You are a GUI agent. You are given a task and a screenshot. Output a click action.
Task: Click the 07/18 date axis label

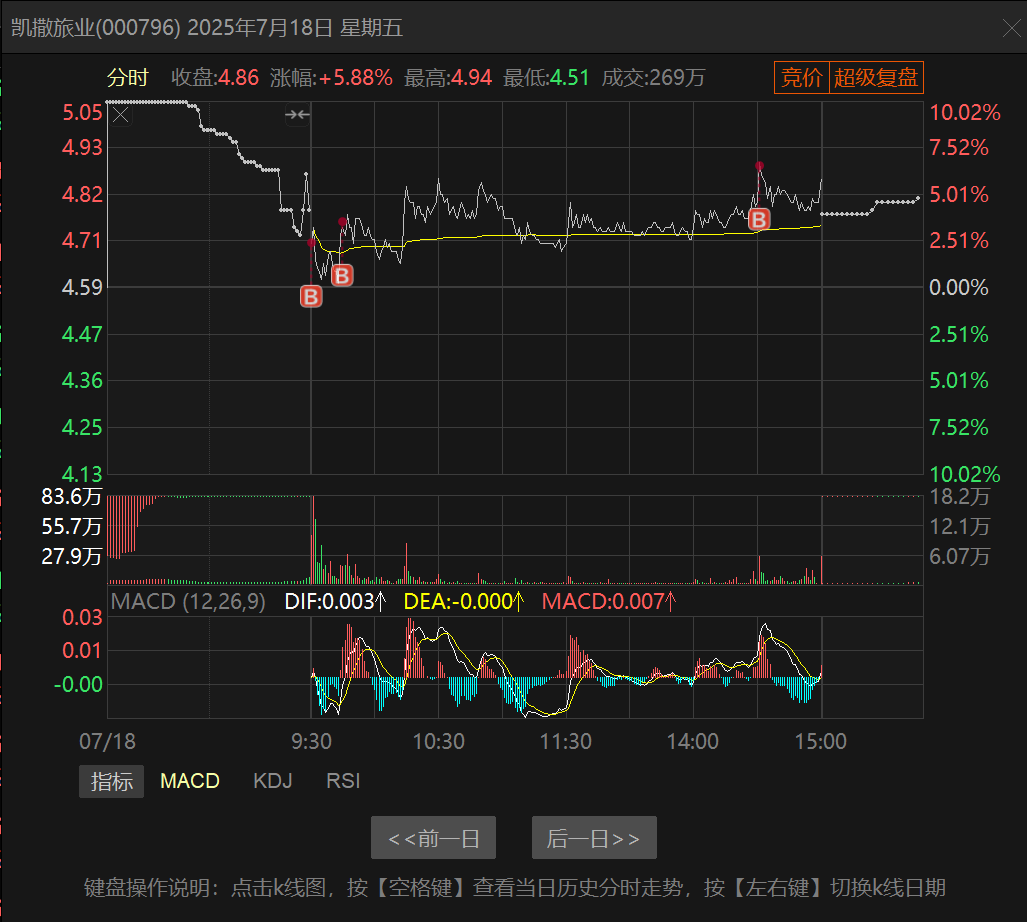coord(107,741)
